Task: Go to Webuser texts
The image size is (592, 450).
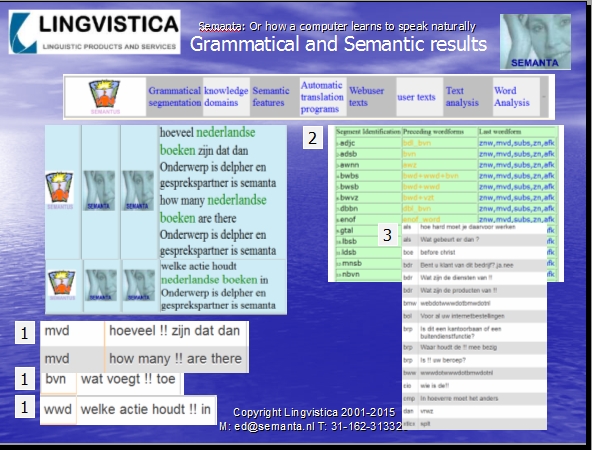Action: [x=366, y=97]
